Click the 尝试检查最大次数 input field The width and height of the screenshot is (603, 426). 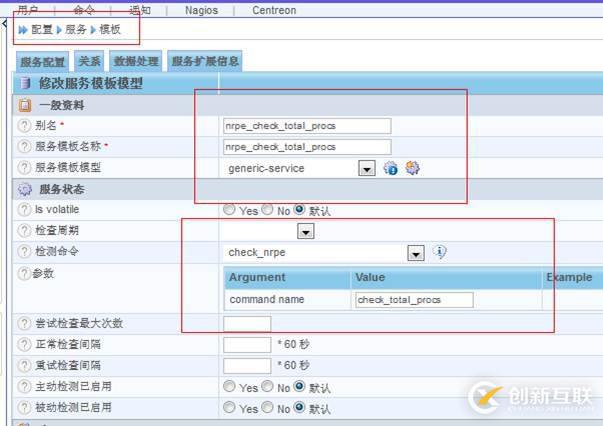247,324
